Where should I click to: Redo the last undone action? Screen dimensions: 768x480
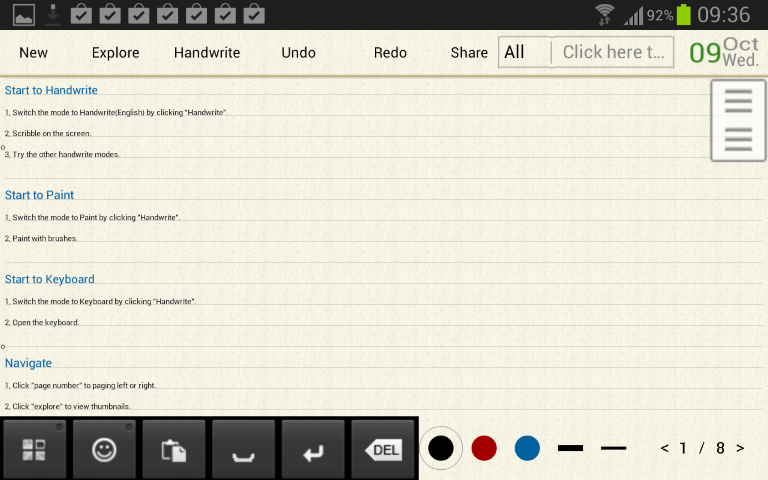pyautogui.click(x=390, y=52)
